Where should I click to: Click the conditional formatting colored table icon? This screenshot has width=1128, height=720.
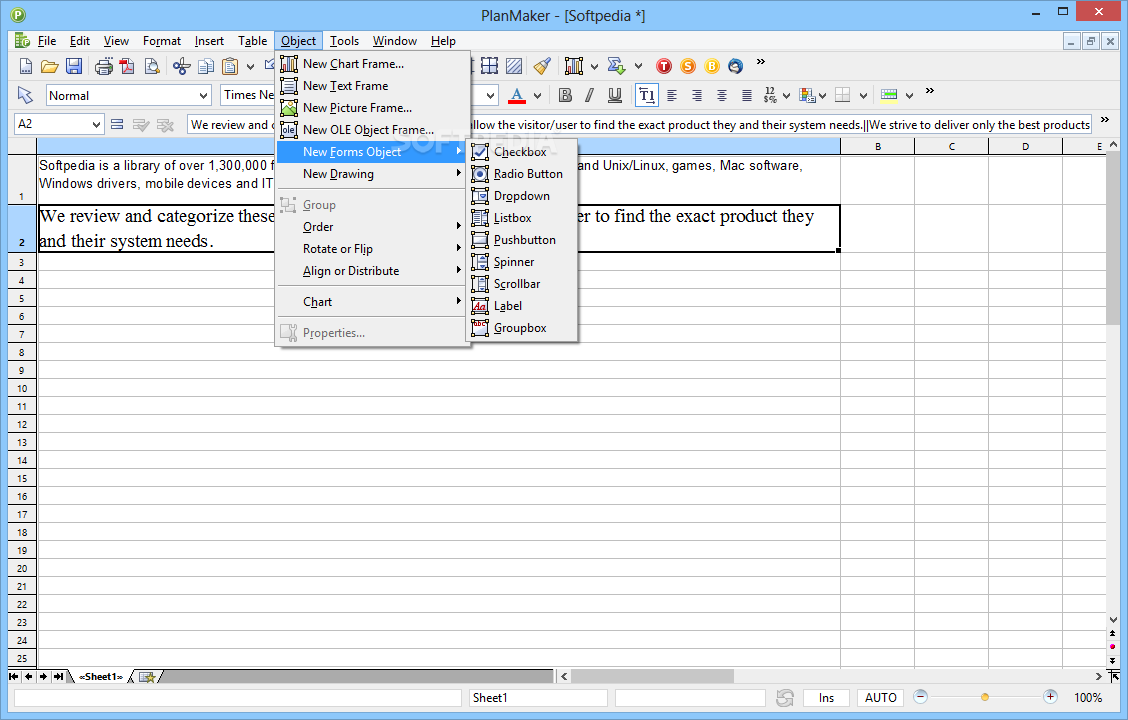coord(806,95)
